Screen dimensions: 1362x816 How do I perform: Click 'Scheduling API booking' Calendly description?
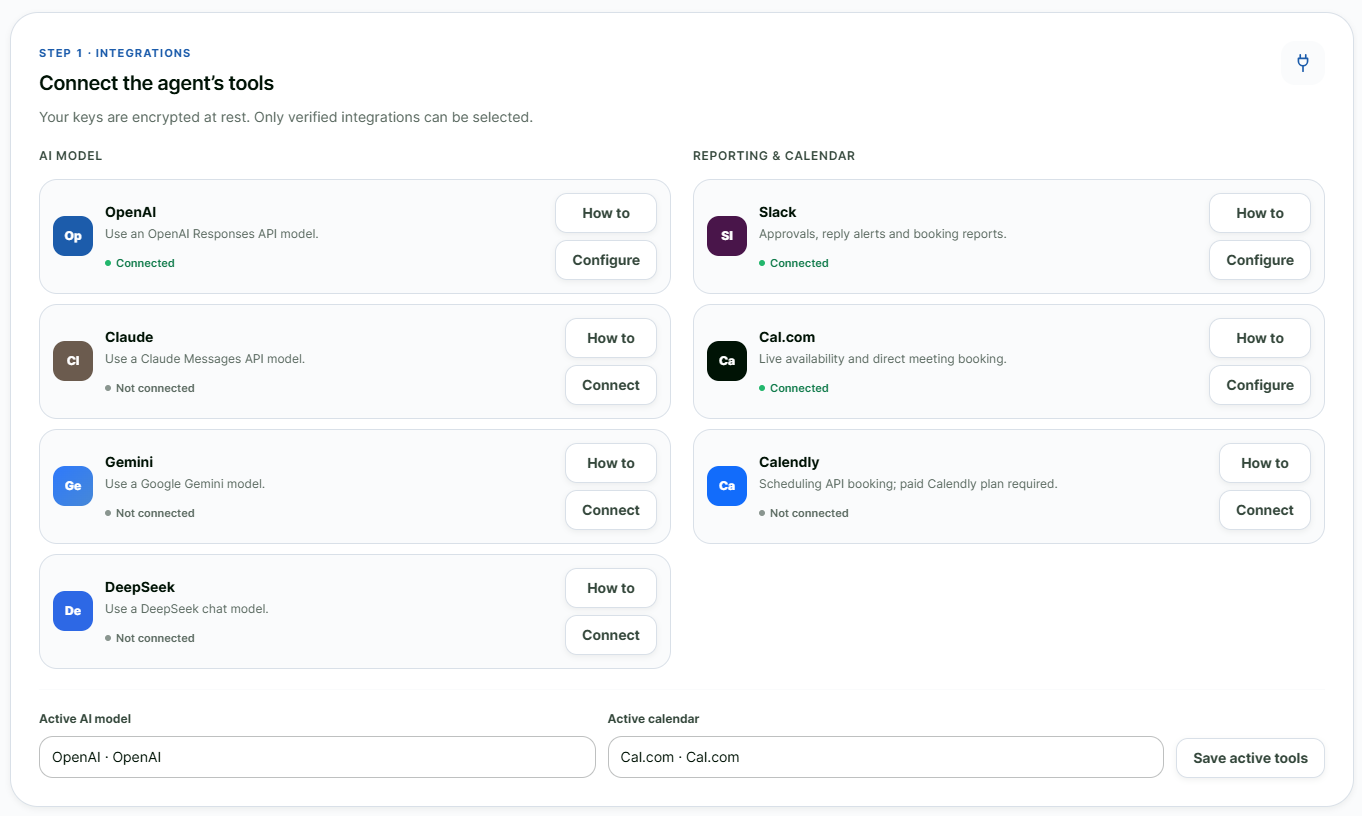(x=908, y=484)
